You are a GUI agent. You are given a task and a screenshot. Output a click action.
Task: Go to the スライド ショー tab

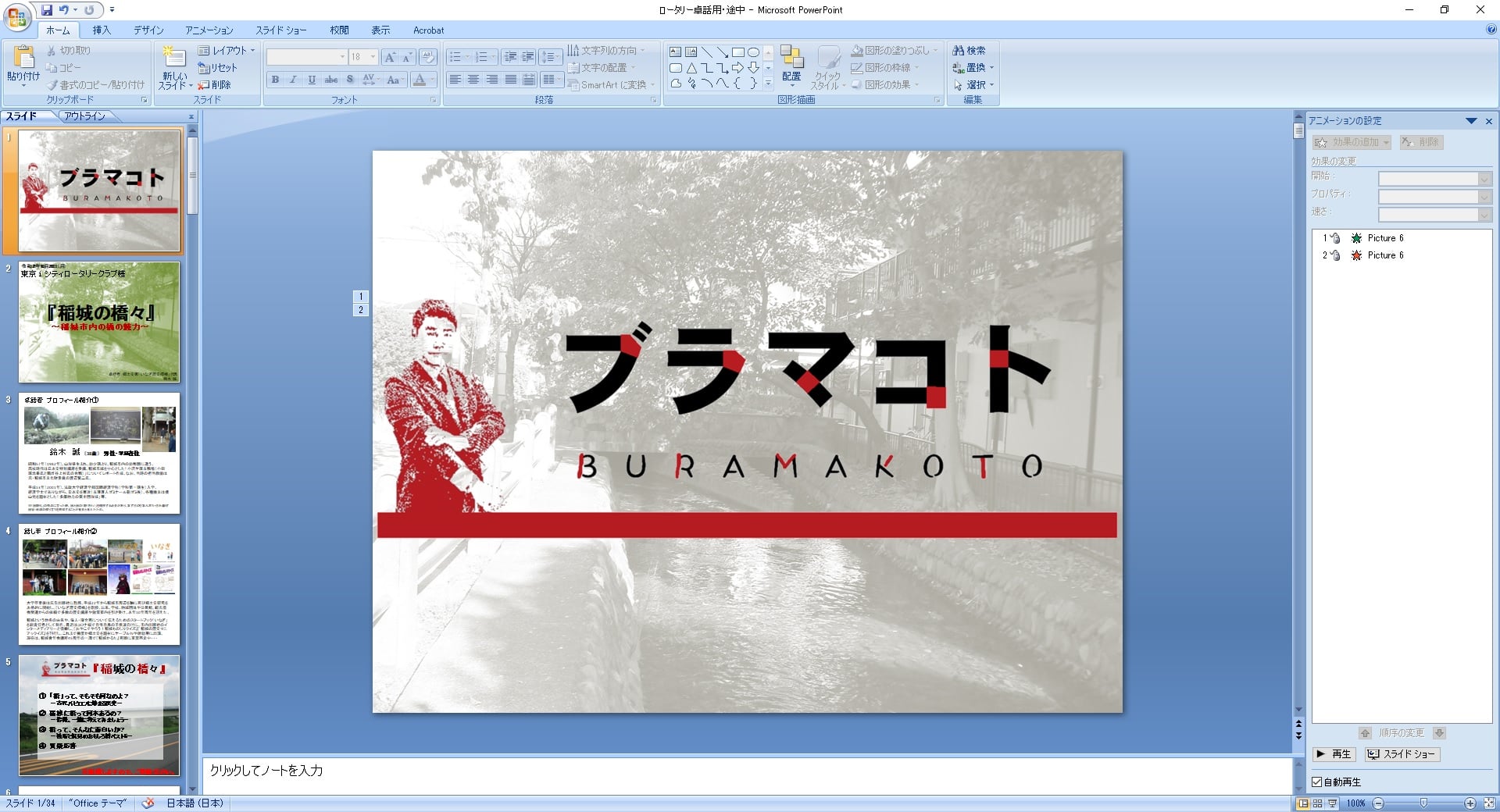(281, 30)
